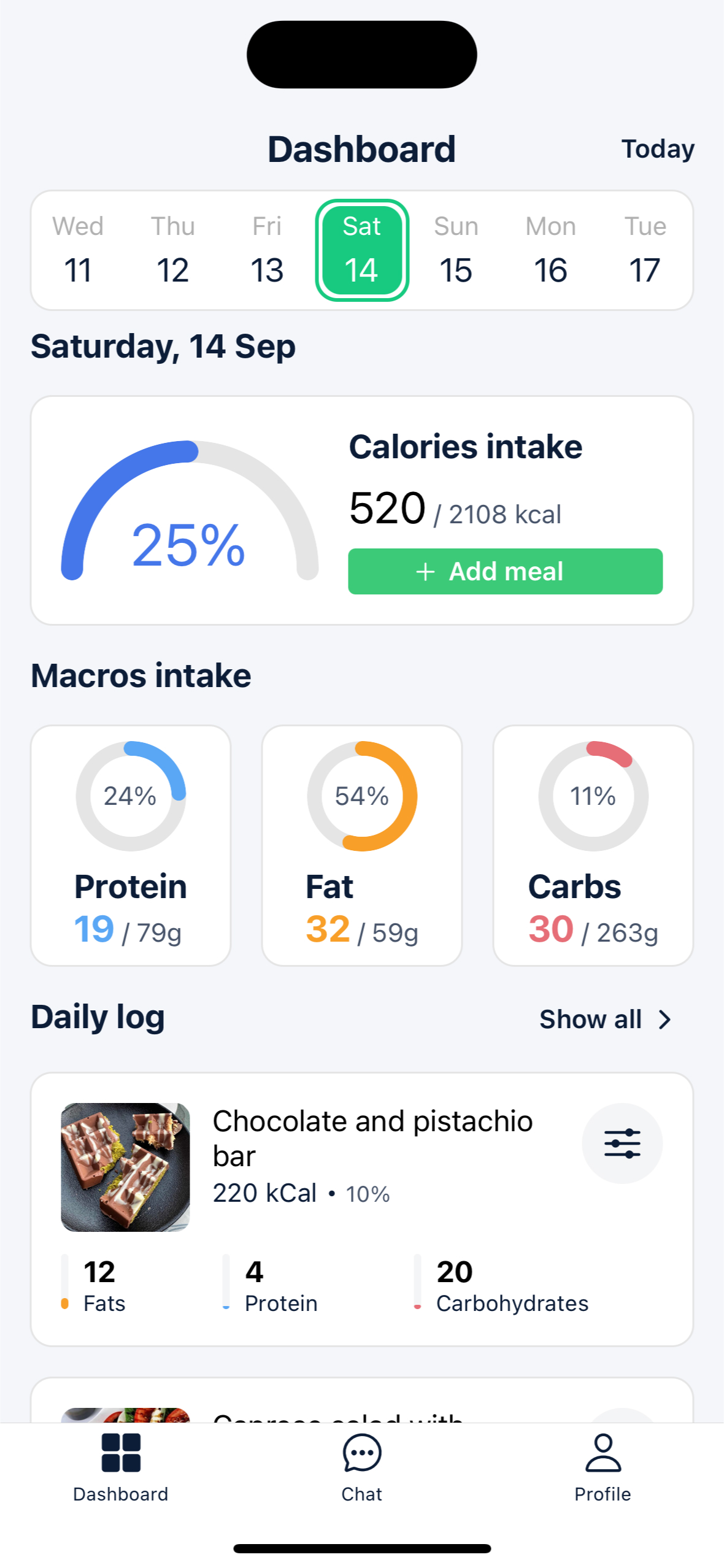Tap the plus icon on Add meal
The width and height of the screenshot is (724, 1568).
[x=425, y=572]
